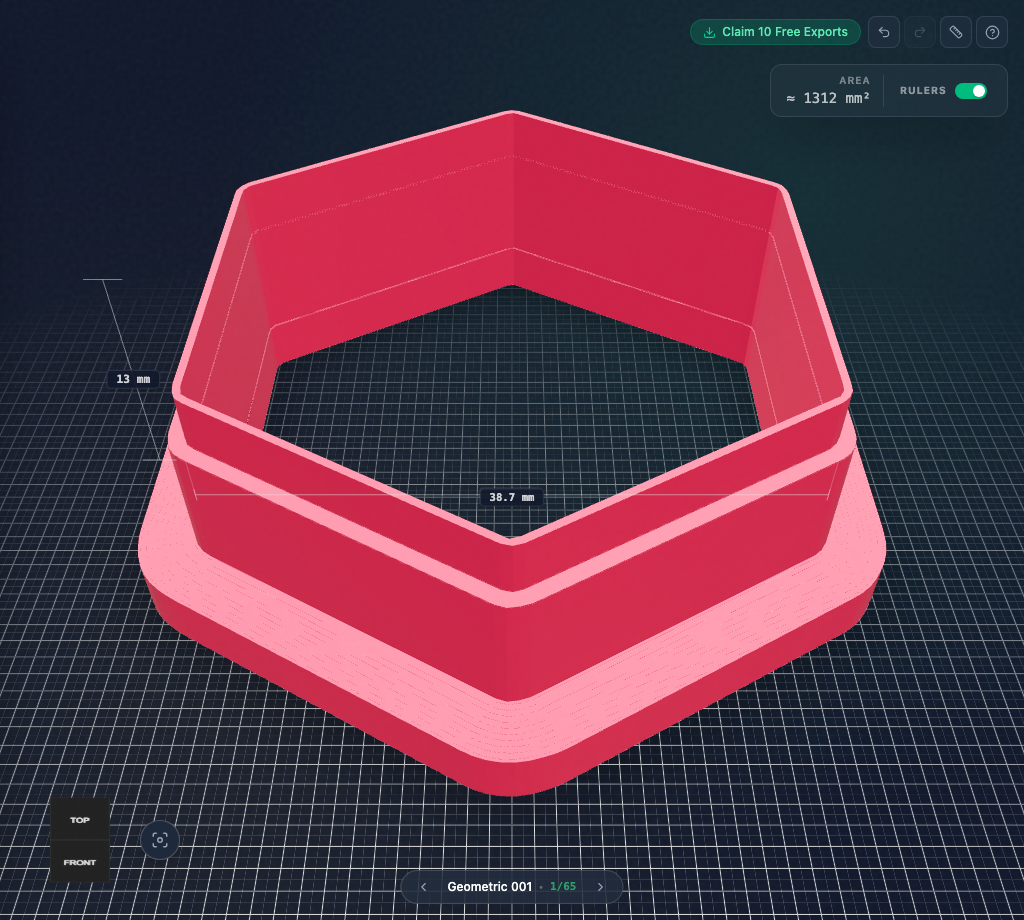
Task: Open the help question mark icon
Action: [992, 32]
